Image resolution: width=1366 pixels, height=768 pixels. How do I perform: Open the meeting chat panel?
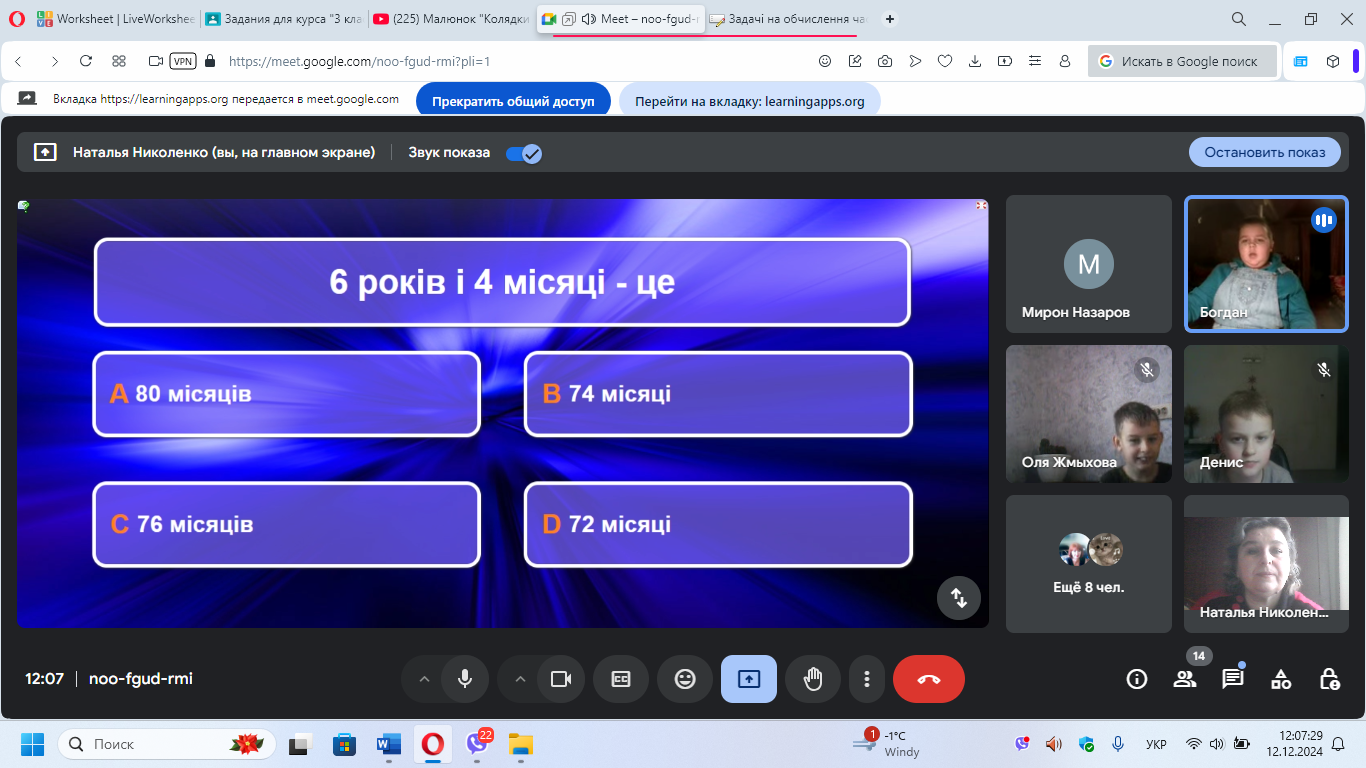click(x=1232, y=679)
